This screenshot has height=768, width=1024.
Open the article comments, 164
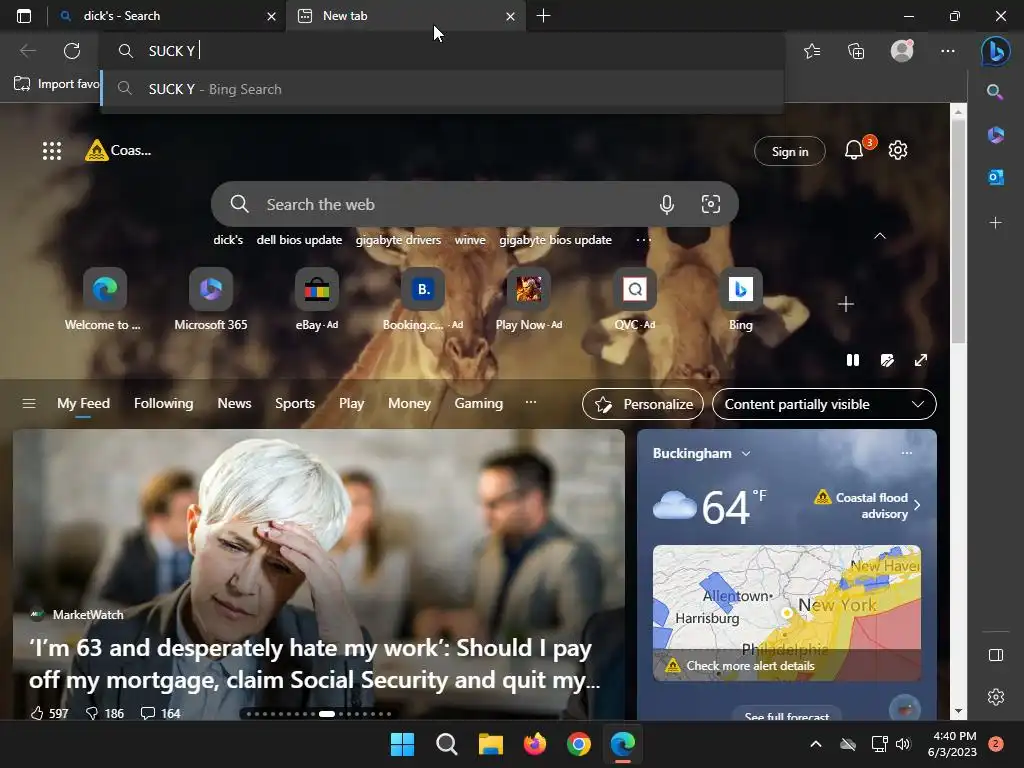(x=161, y=713)
